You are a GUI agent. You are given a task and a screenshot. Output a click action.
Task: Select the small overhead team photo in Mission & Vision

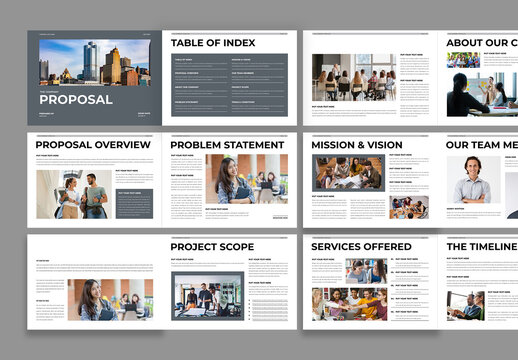[x=409, y=207]
